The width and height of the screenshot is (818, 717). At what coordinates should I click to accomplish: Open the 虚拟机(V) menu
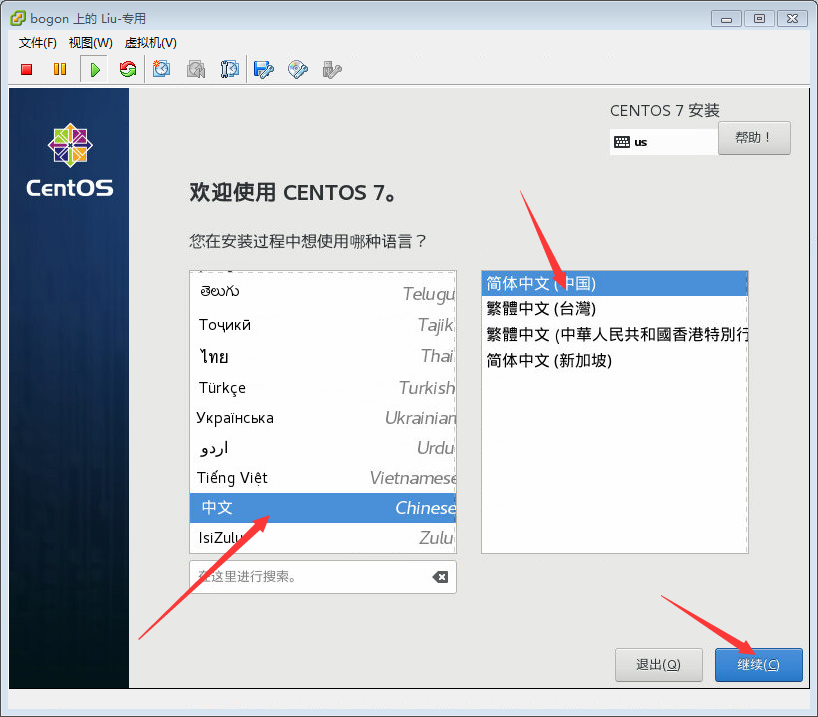151,43
